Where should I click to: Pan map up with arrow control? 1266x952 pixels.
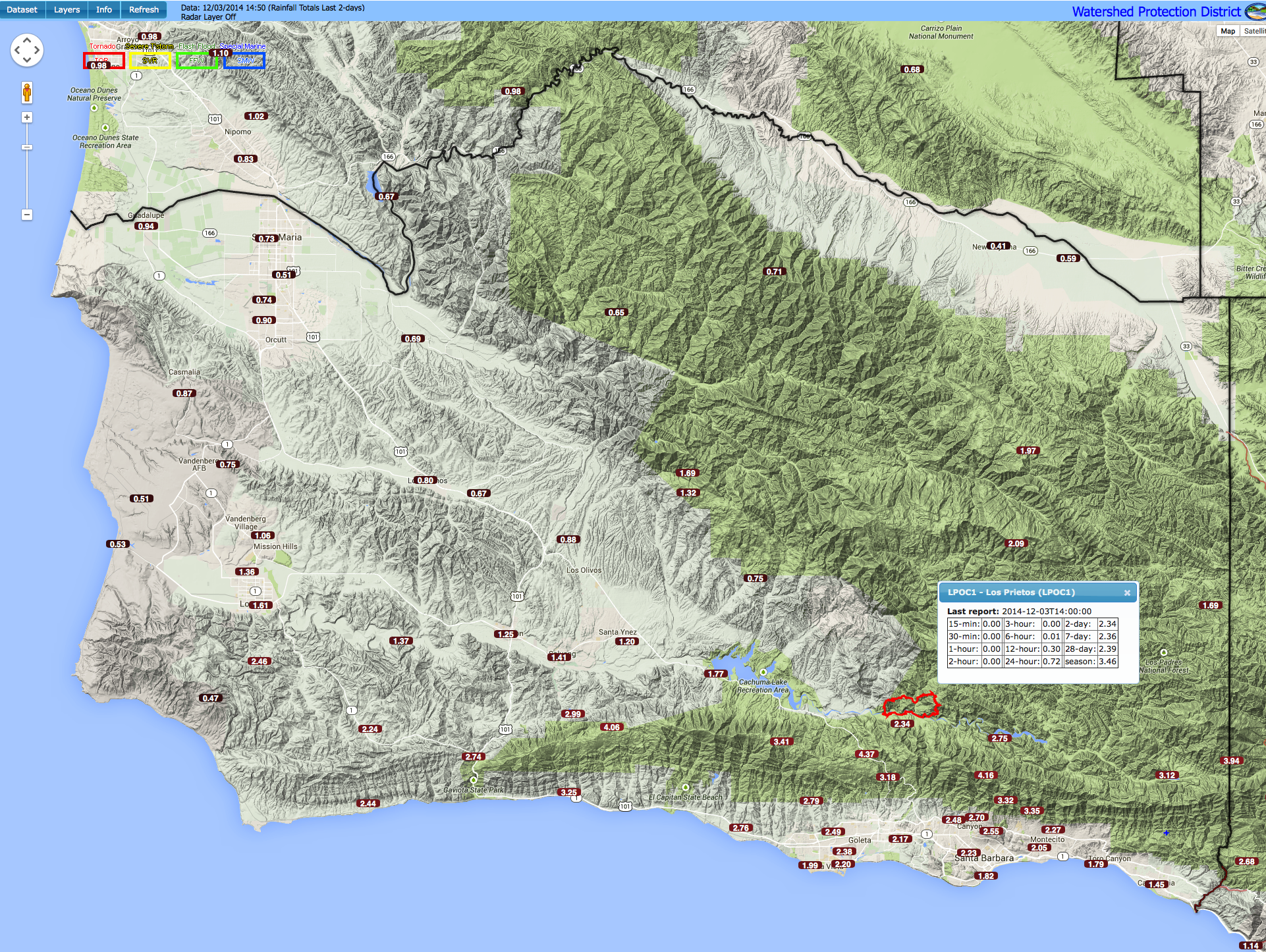[27, 40]
